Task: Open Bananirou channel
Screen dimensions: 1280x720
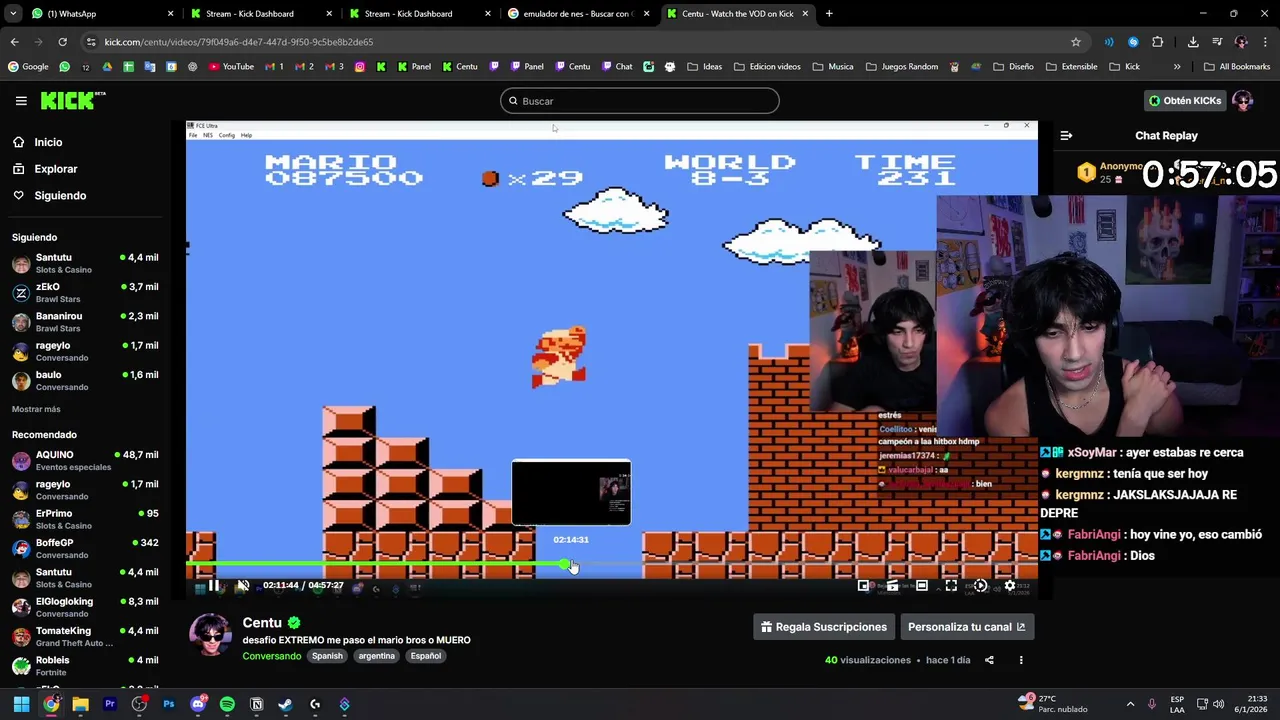Action: pyautogui.click(x=85, y=322)
